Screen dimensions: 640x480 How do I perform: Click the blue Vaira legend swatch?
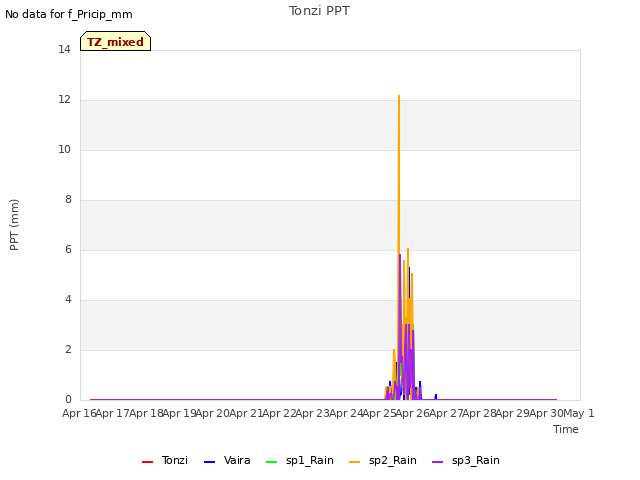click(x=209, y=462)
